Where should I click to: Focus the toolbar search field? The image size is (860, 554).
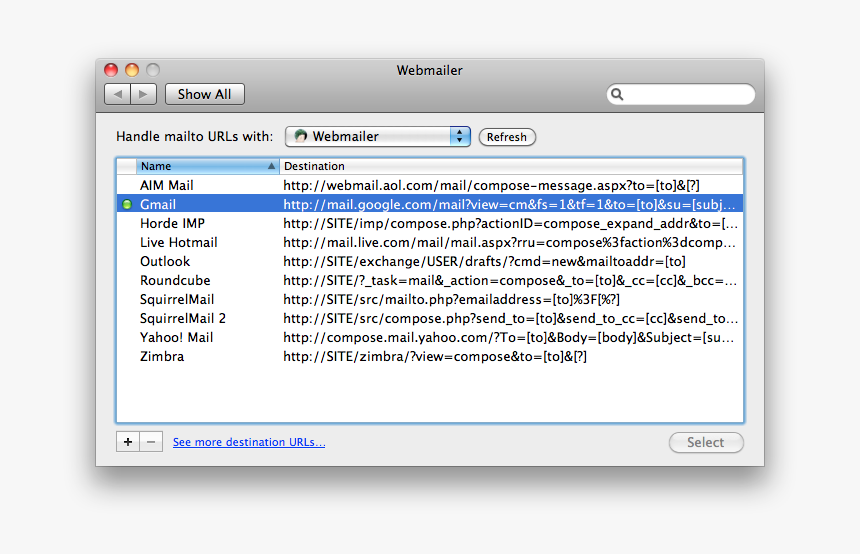pyautogui.click(x=681, y=94)
